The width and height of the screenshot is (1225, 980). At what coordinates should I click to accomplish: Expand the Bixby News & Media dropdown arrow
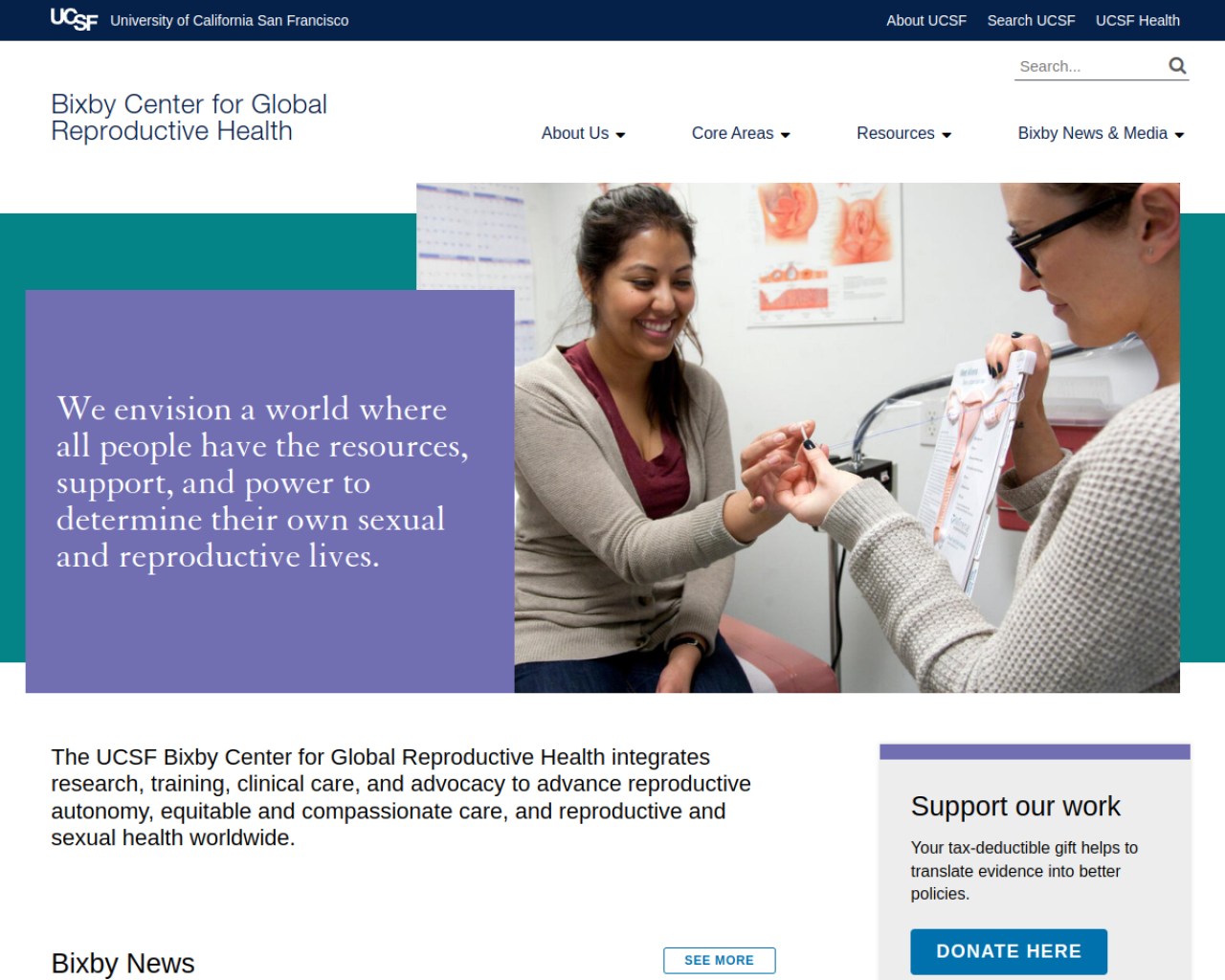[x=1179, y=135]
